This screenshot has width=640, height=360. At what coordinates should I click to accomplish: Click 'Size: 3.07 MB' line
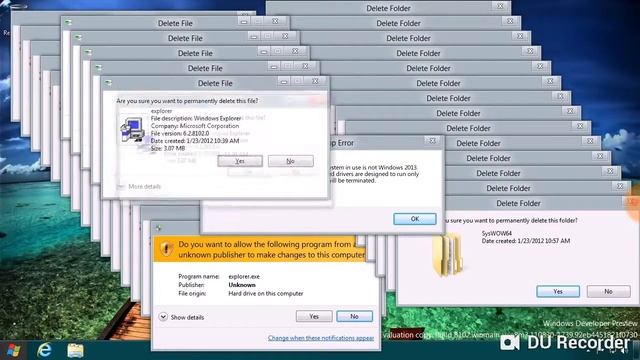[x=168, y=148]
